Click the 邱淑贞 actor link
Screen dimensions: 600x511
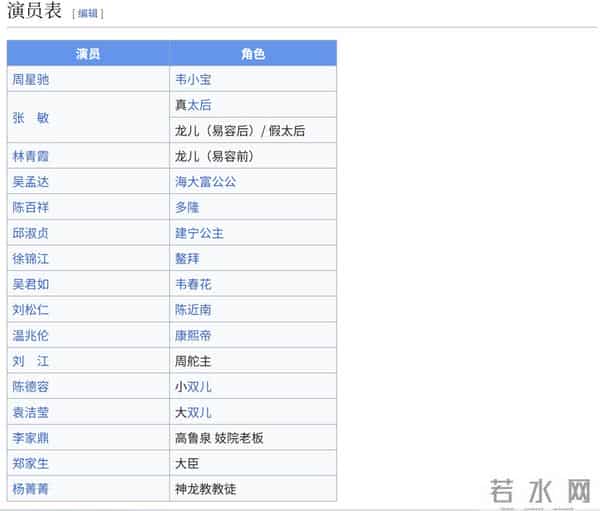pyautogui.click(x=30, y=233)
